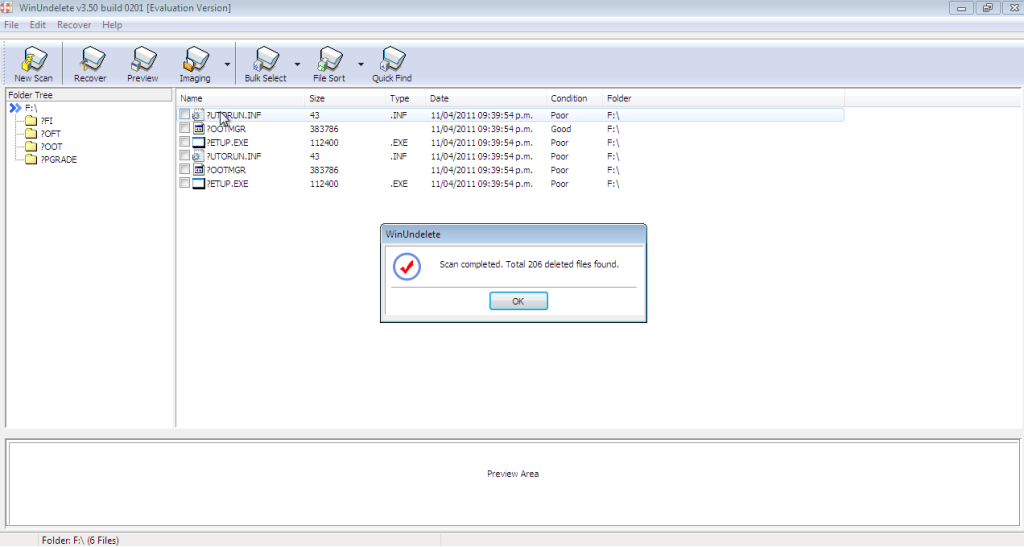Tick the checkbox for first ?OOTMGR file
This screenshot has height=547, width=1024.
[x=184, y=129]
